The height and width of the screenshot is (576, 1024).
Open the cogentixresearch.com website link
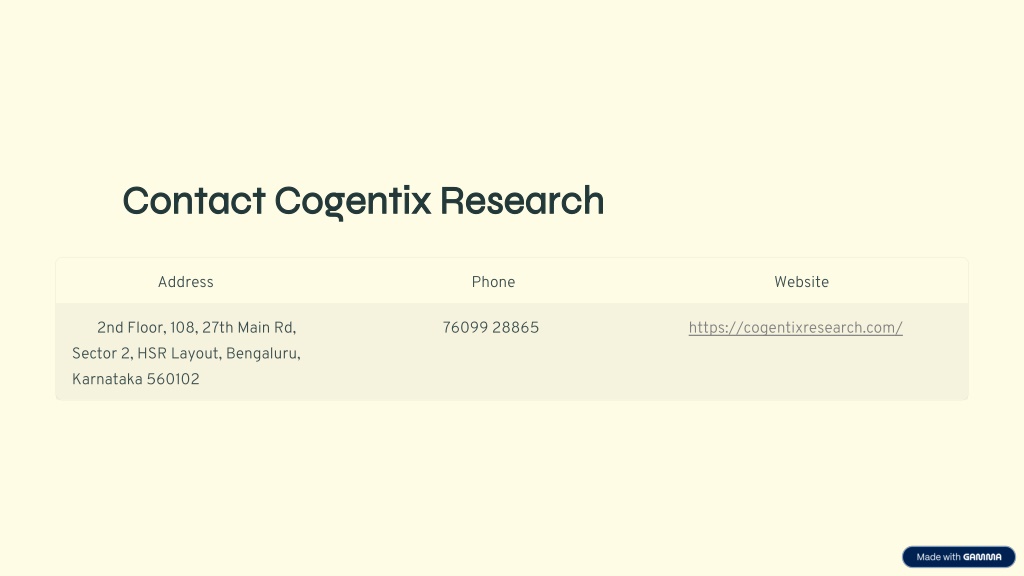(795, 328)
